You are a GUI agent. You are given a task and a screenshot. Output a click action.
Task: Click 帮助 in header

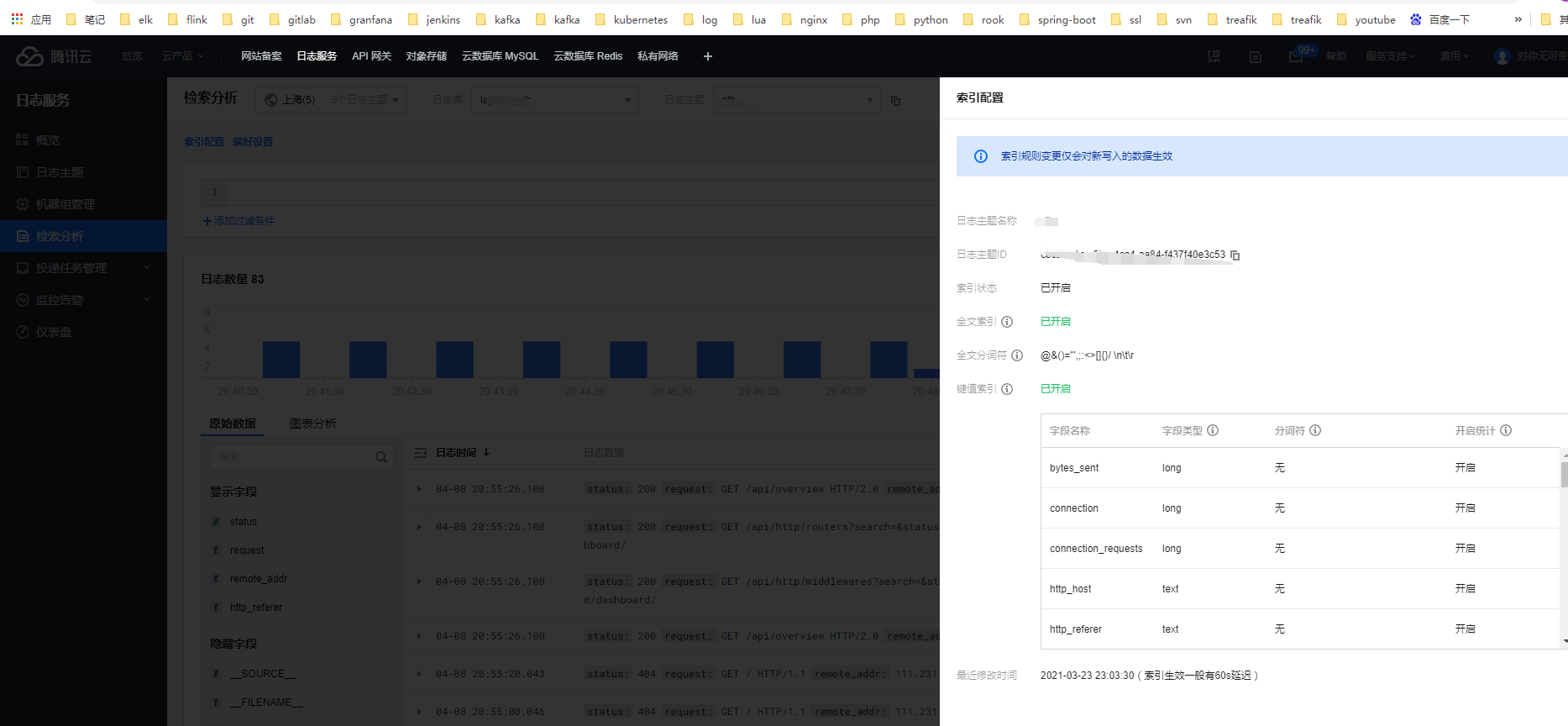(1336, 56)
